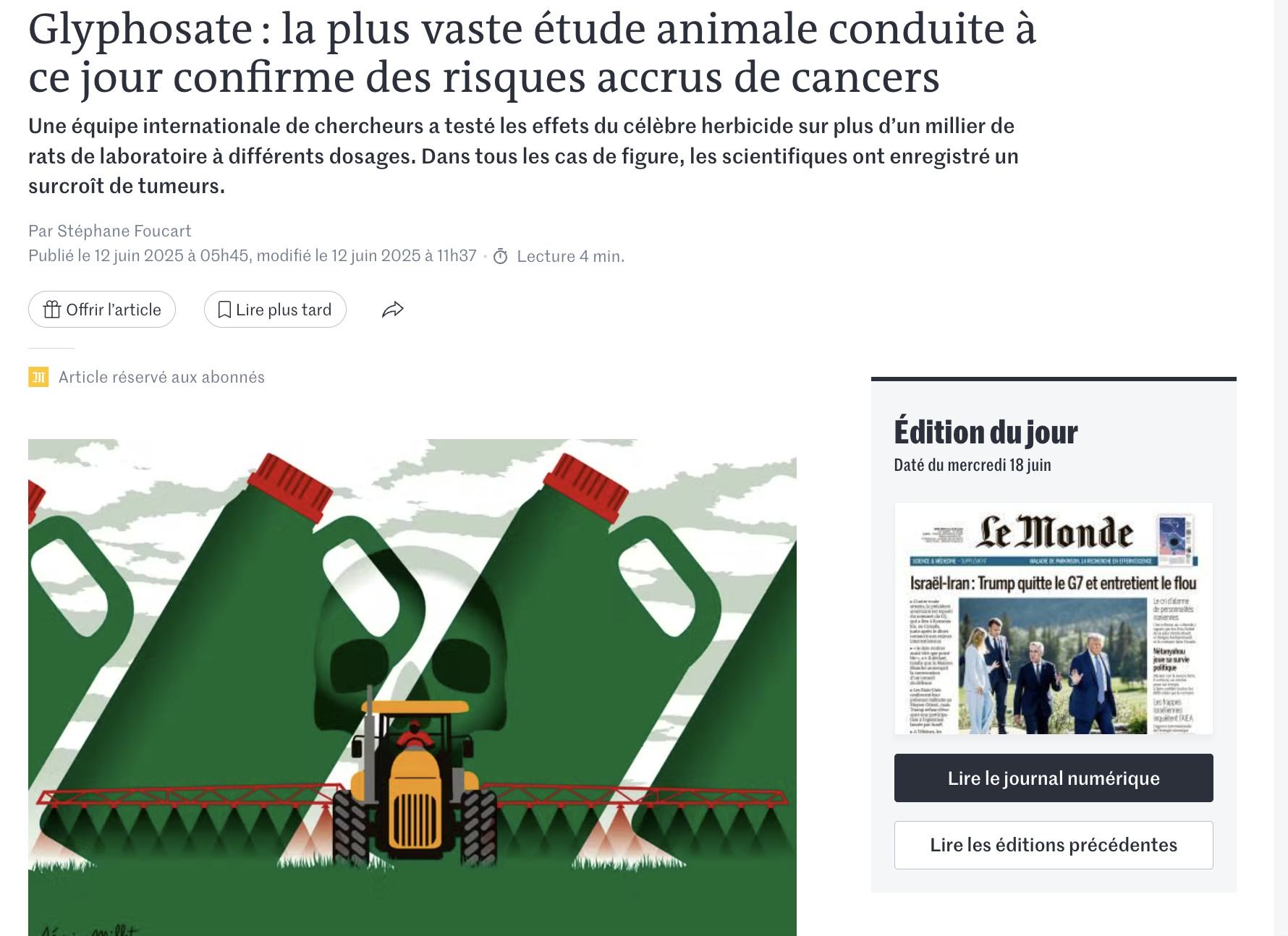Click the Le Monde front page thumbnail

(x=1054, y=618)
